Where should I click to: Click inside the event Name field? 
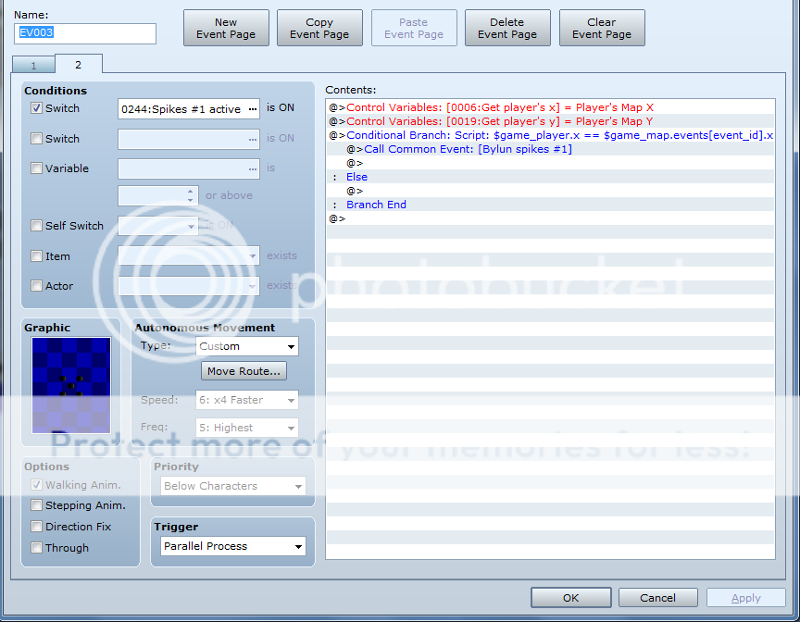click(x=86, y=33)
